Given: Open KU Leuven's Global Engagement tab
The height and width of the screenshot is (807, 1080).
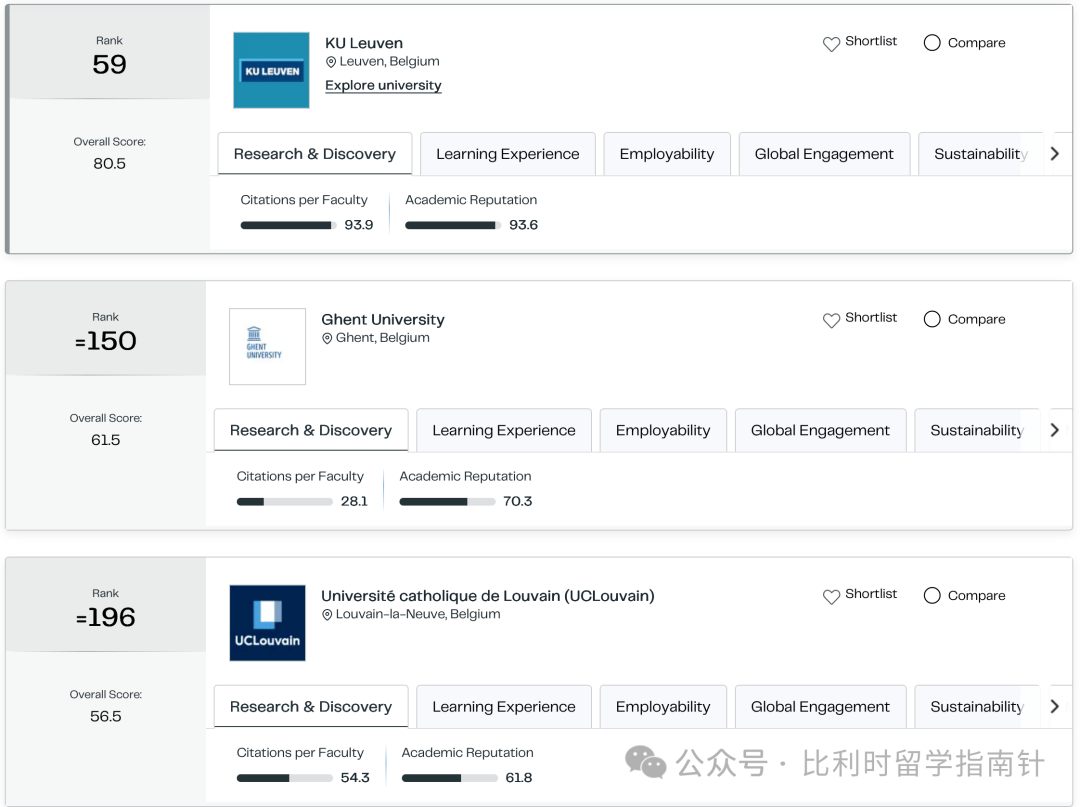Looking at the screenshot, I should [824, 154].
